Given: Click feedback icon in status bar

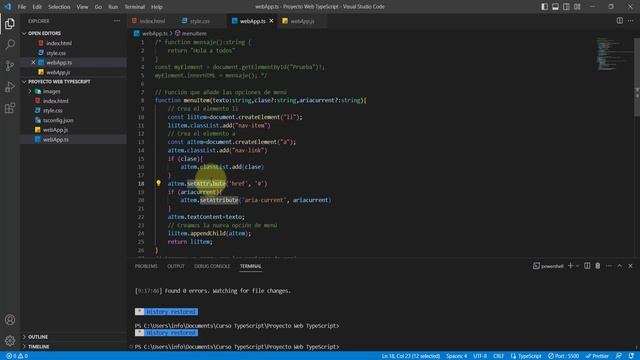Looking at the screenshot, I should (619, 356).
